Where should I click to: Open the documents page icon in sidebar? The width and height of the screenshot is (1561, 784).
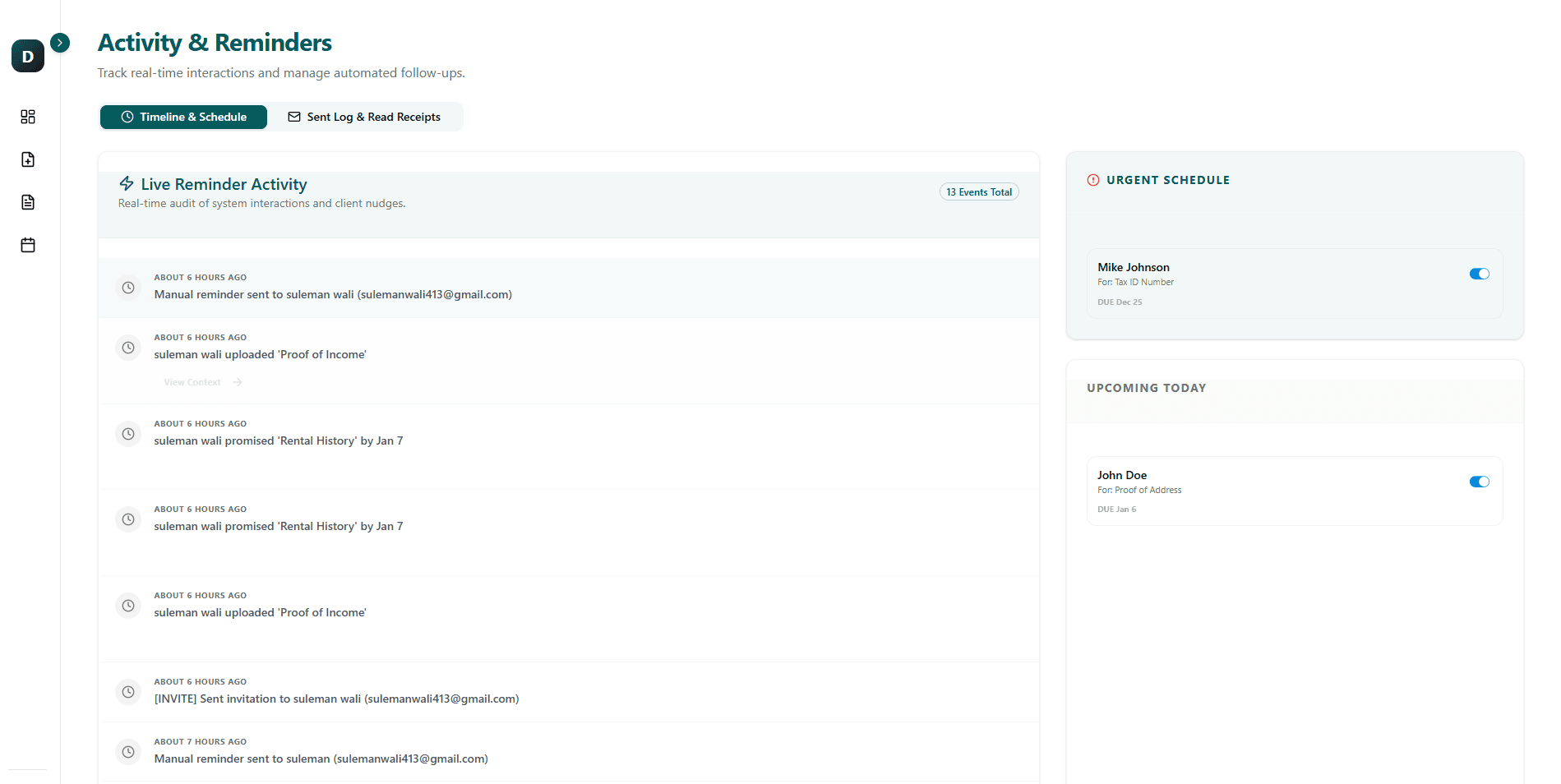(27, 202)
